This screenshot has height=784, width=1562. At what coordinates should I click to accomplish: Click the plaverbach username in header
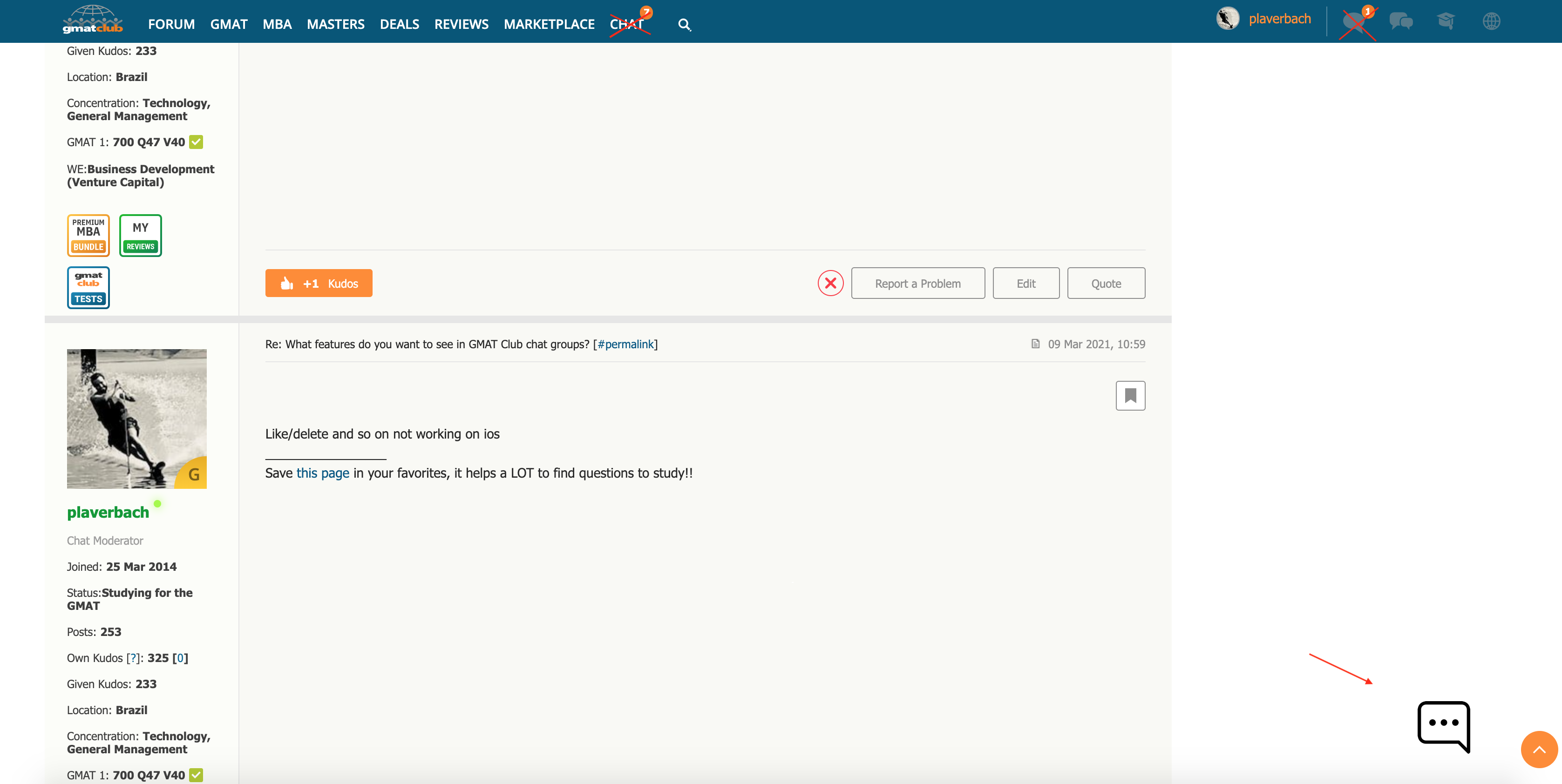click(x=1279, y=19)
